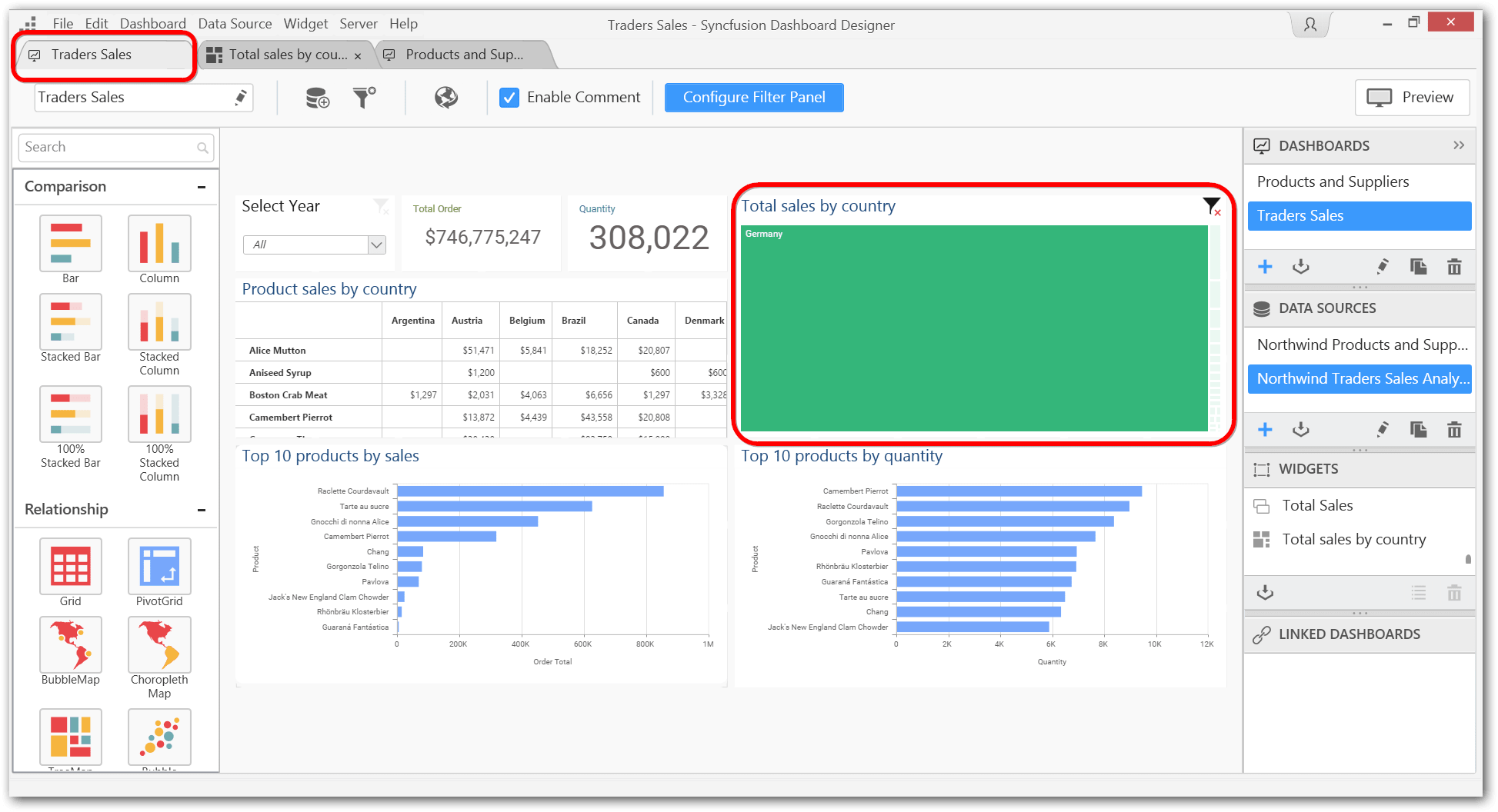Open the Select Year dropdown
1498x812 pixels.
coord(376,245)
